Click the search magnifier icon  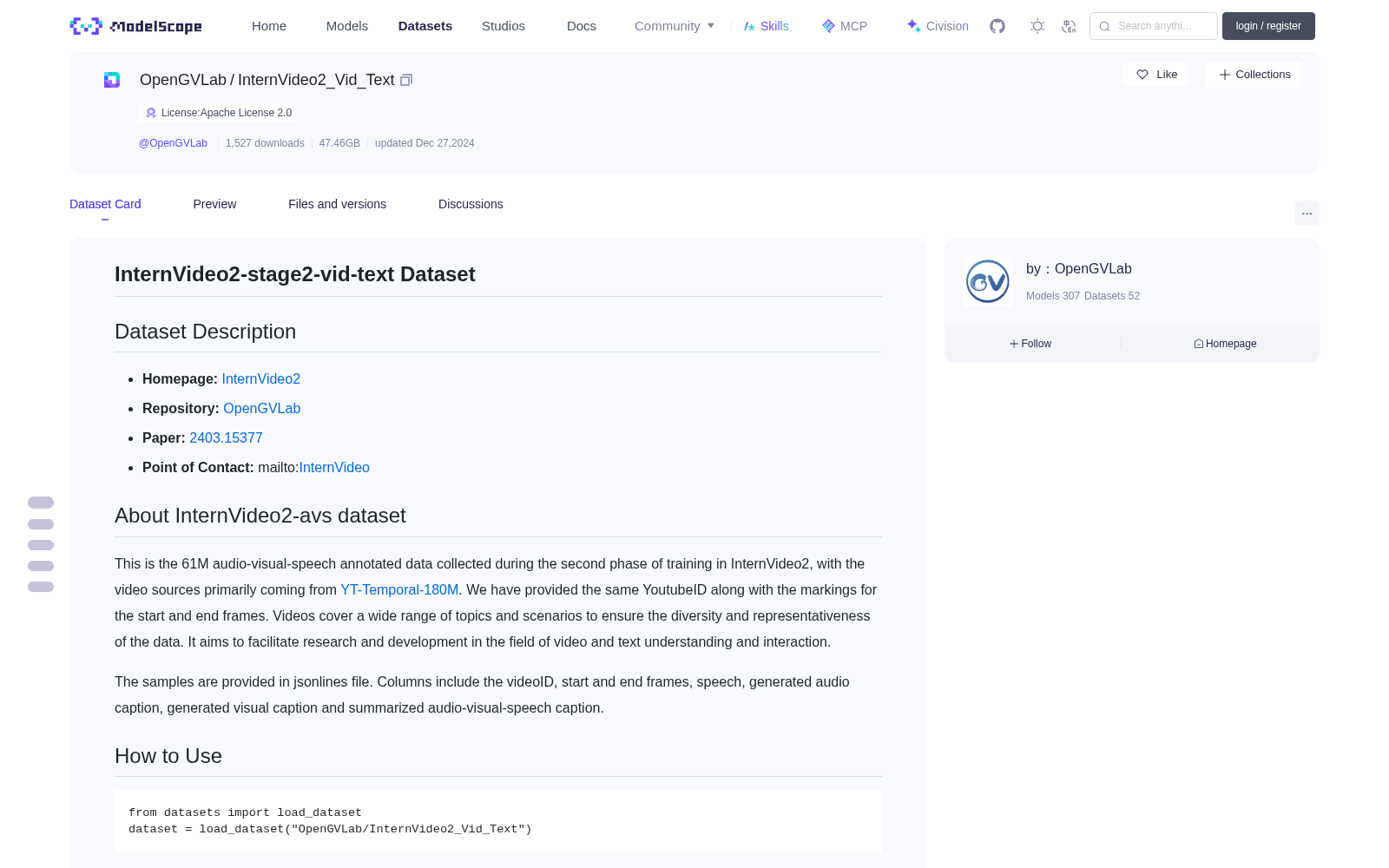pos(1104,26)
